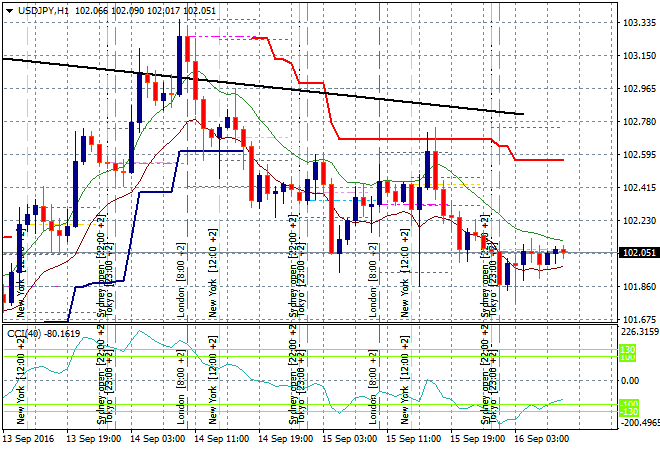Click the 15 Sep 19:00 time label
This screenshot has width=660, height=450.
coord(477,439)
